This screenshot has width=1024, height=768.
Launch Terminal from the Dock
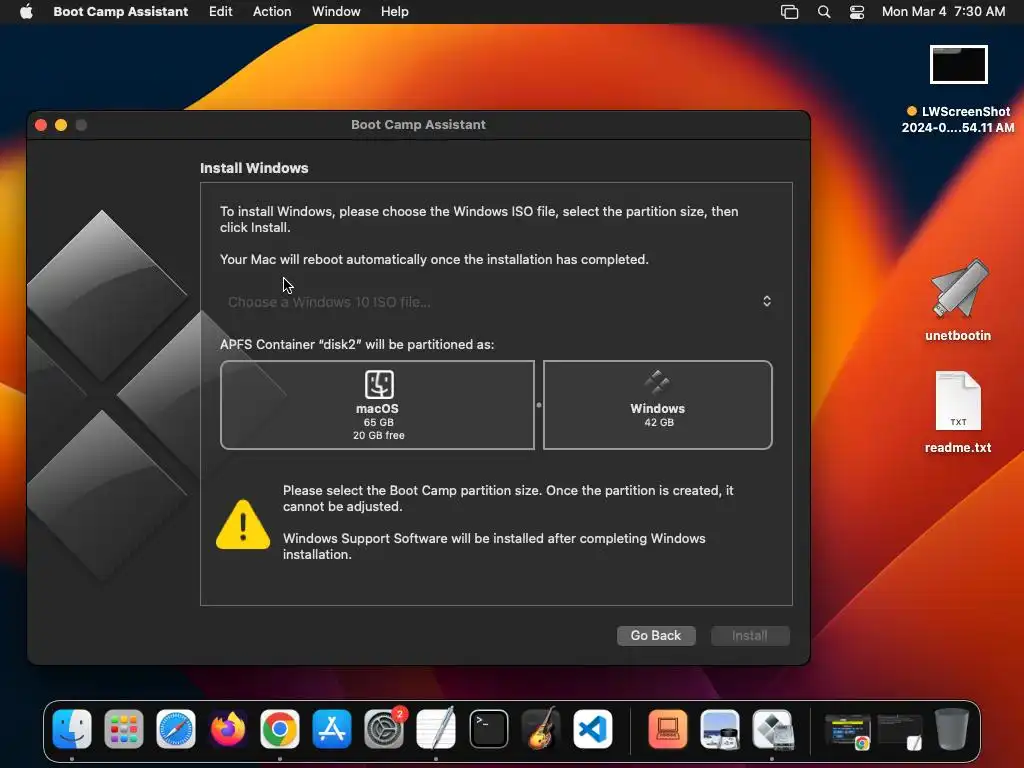[x=488, y=729]
